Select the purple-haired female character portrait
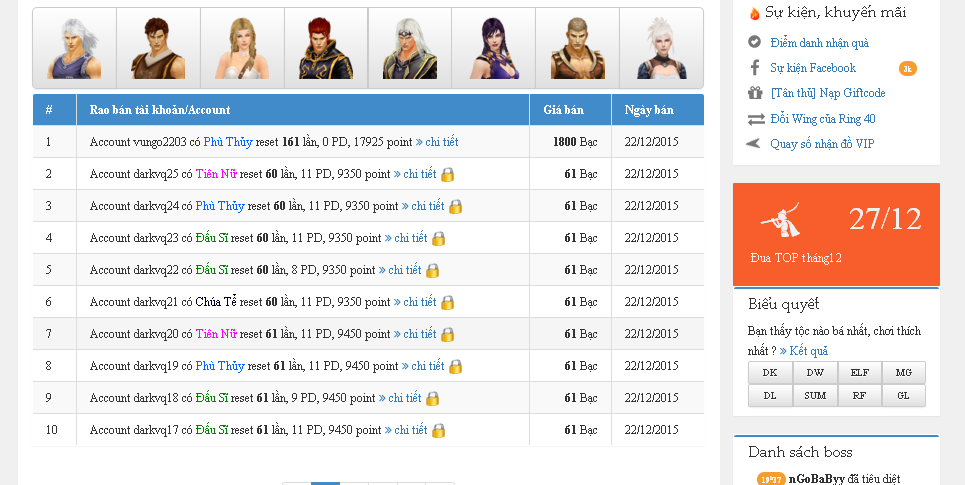 (493, 48)
